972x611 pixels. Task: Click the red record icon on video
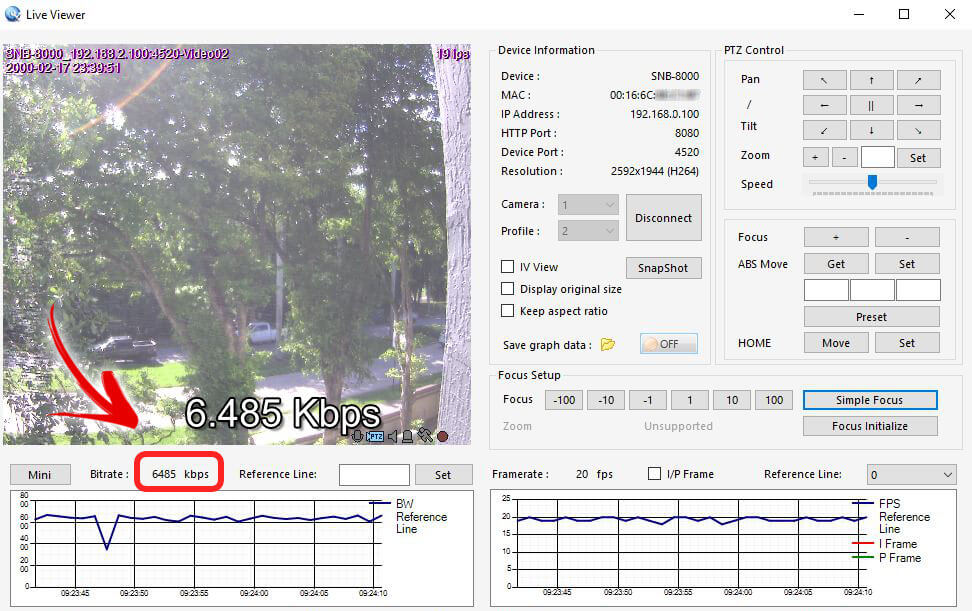tap(442, 436)
